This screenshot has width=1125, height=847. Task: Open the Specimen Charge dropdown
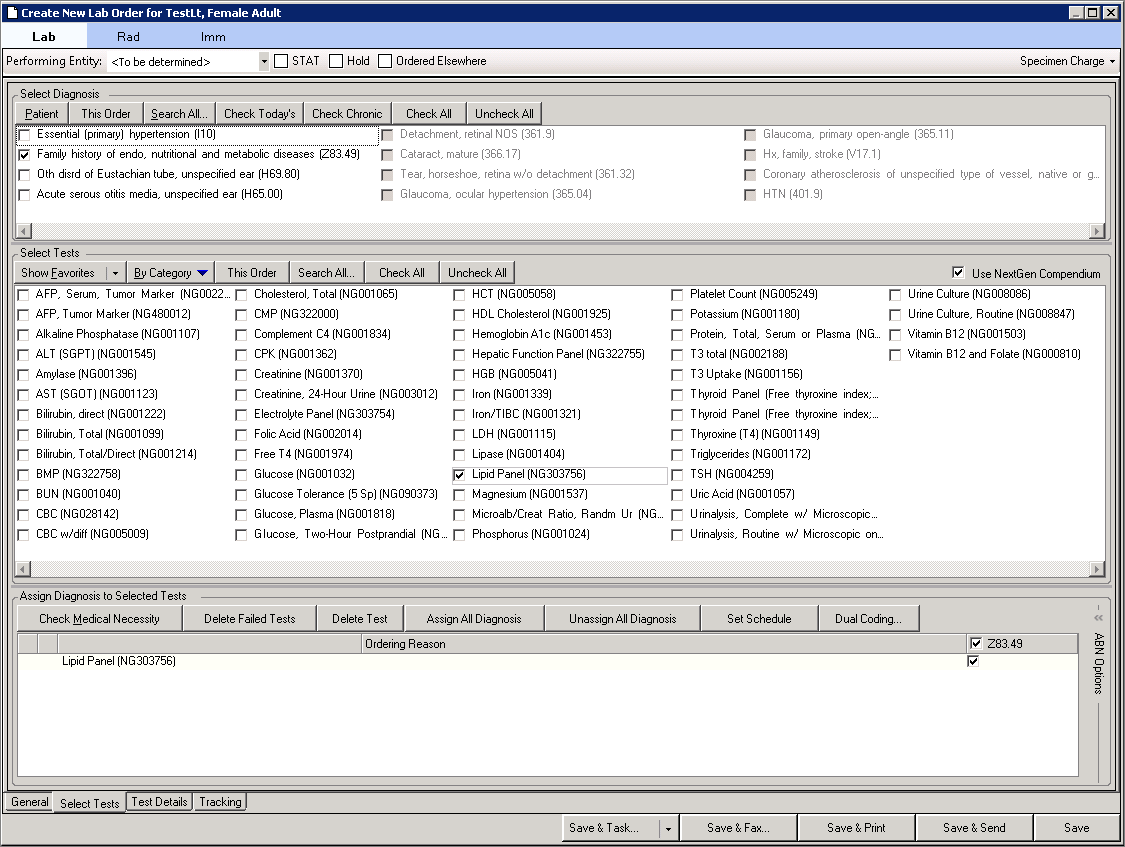[x=1068, y=61]
